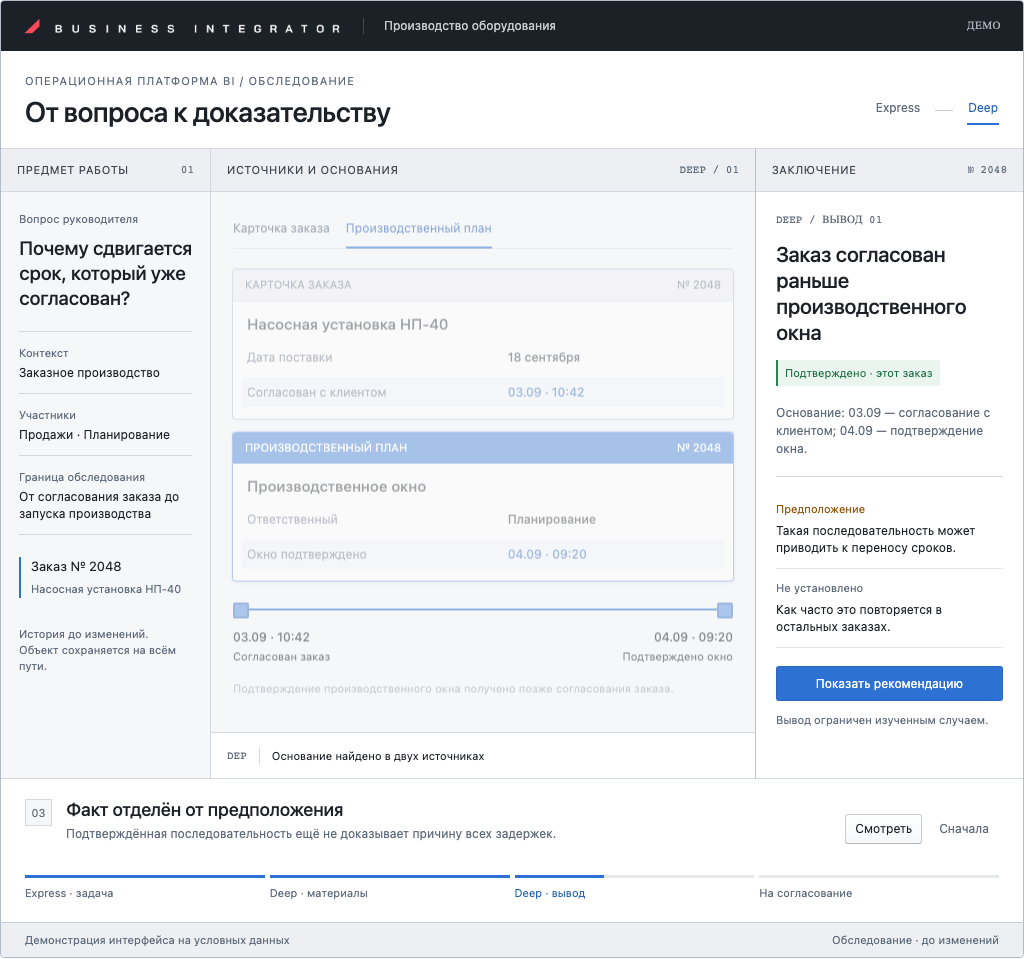
Task: Click the ЗАКЛЮЧЕНИЕ panel header
Action: tap(889, 170)
